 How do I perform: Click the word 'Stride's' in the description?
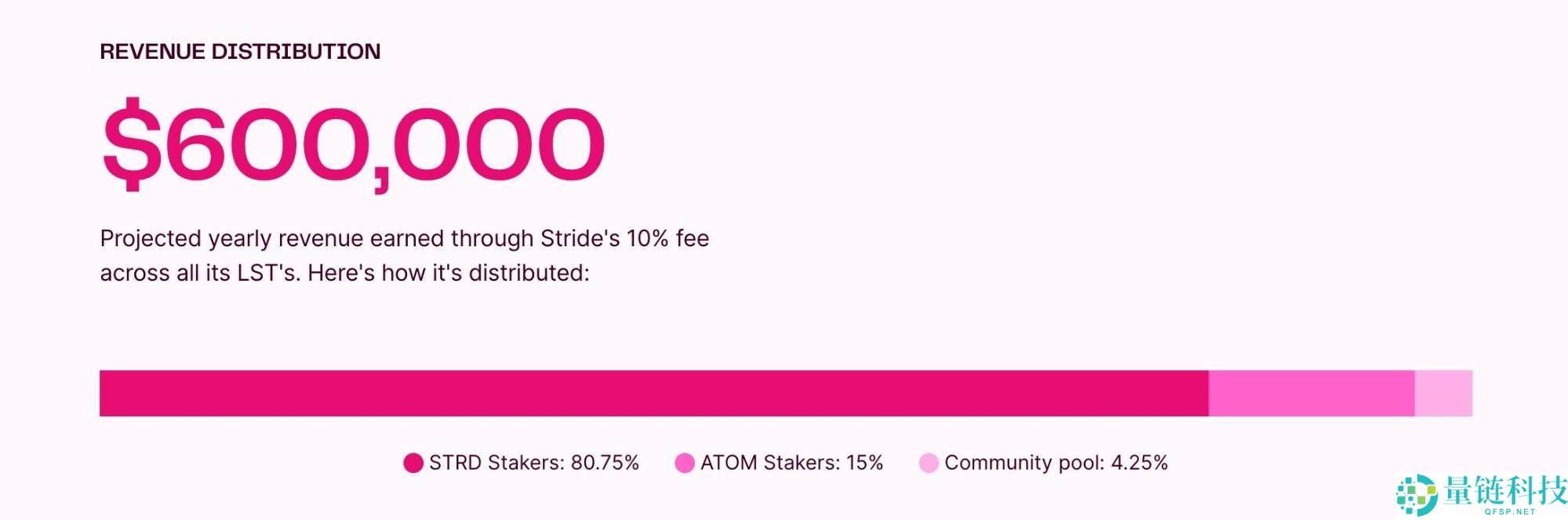point(580,238)
